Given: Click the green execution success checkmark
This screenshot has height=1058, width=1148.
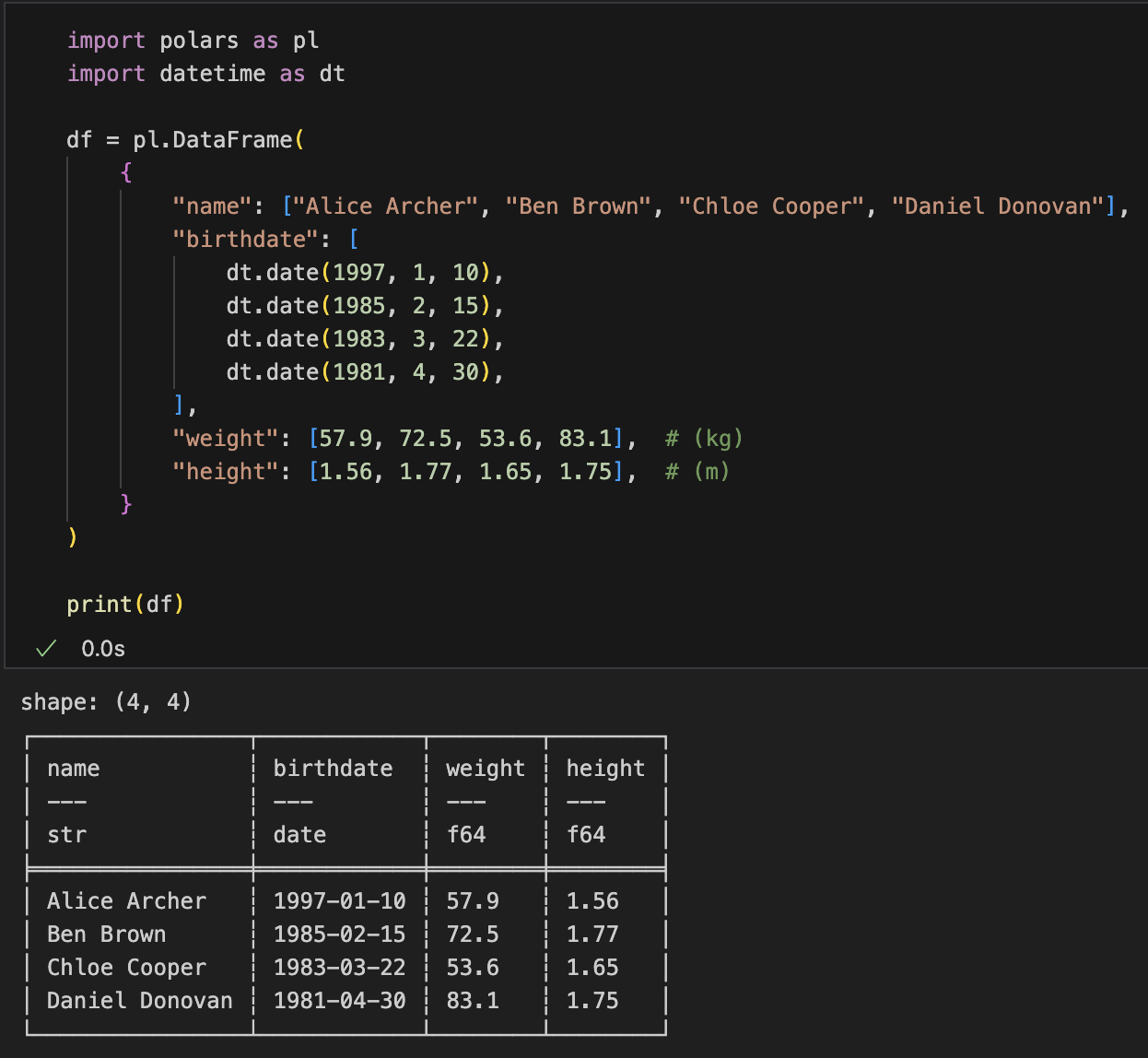Looking at the screenshot, I should click(x=46, y=649).
